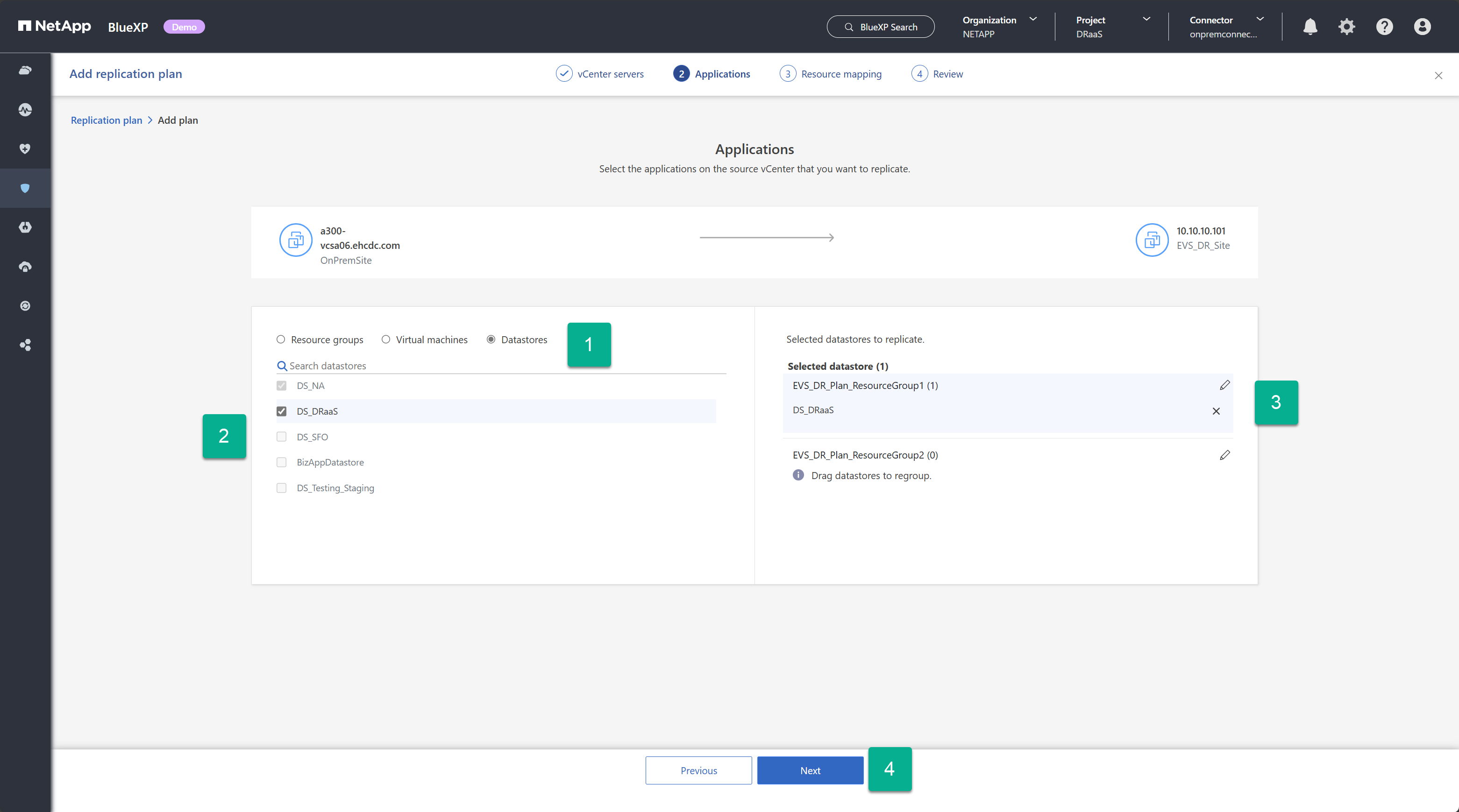The image size is (1459, 812).
Task: Open the circular refresh sidebar icon
Action: 25,306
